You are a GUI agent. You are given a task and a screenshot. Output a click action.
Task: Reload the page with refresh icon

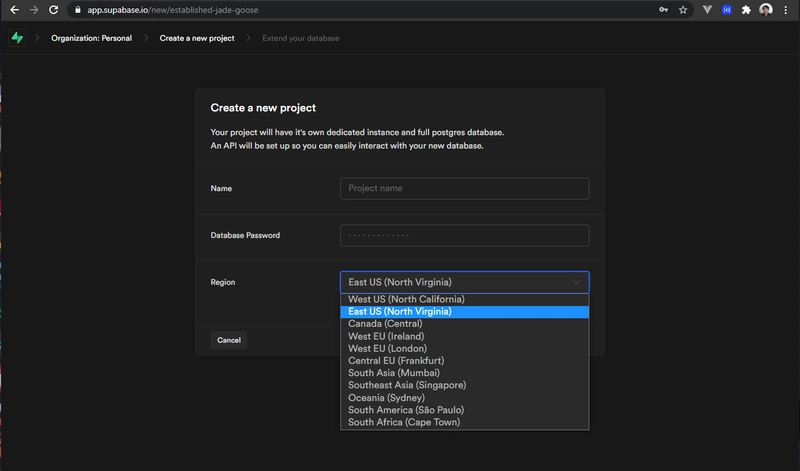(53, 10)
